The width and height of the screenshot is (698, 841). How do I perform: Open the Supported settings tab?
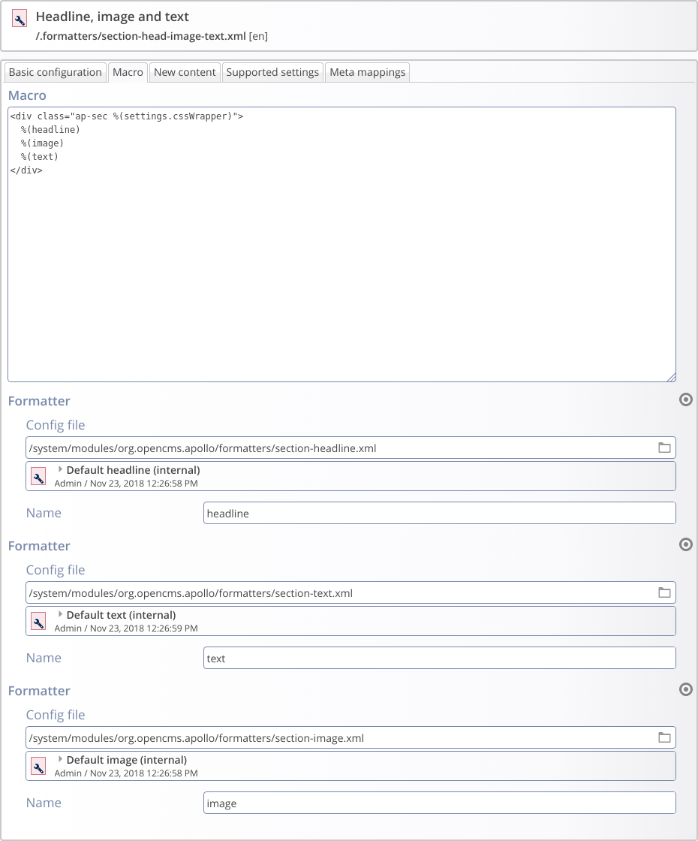click(x=272, y=72)
